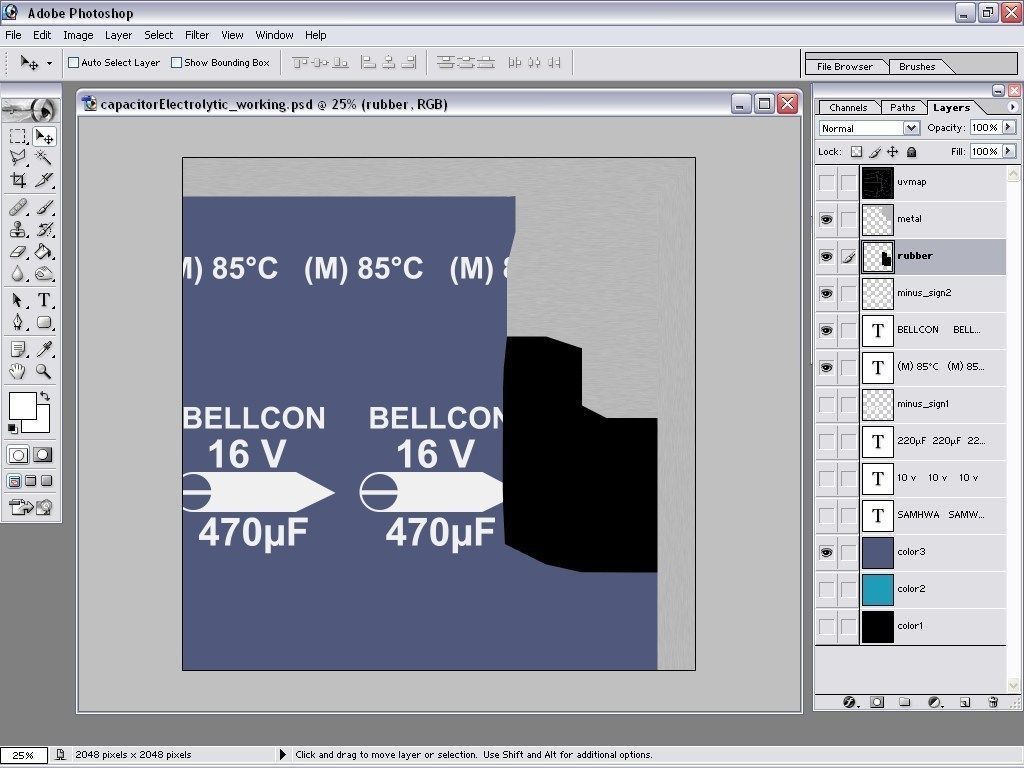Toggle lock transparent pixels
Viewport: 1024px width, 768px height.
point(856,152)
